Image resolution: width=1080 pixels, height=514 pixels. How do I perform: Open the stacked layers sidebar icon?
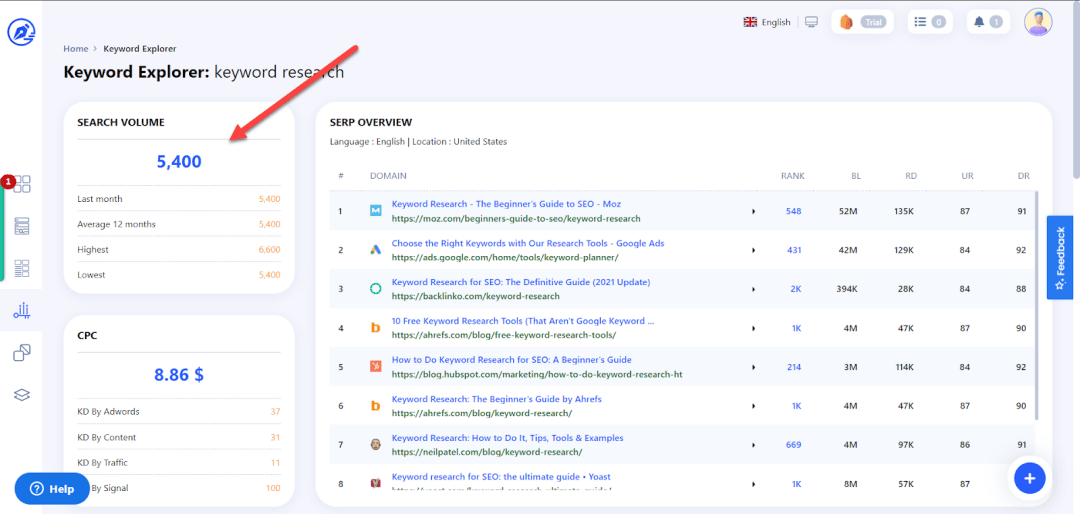pos(22,395)
